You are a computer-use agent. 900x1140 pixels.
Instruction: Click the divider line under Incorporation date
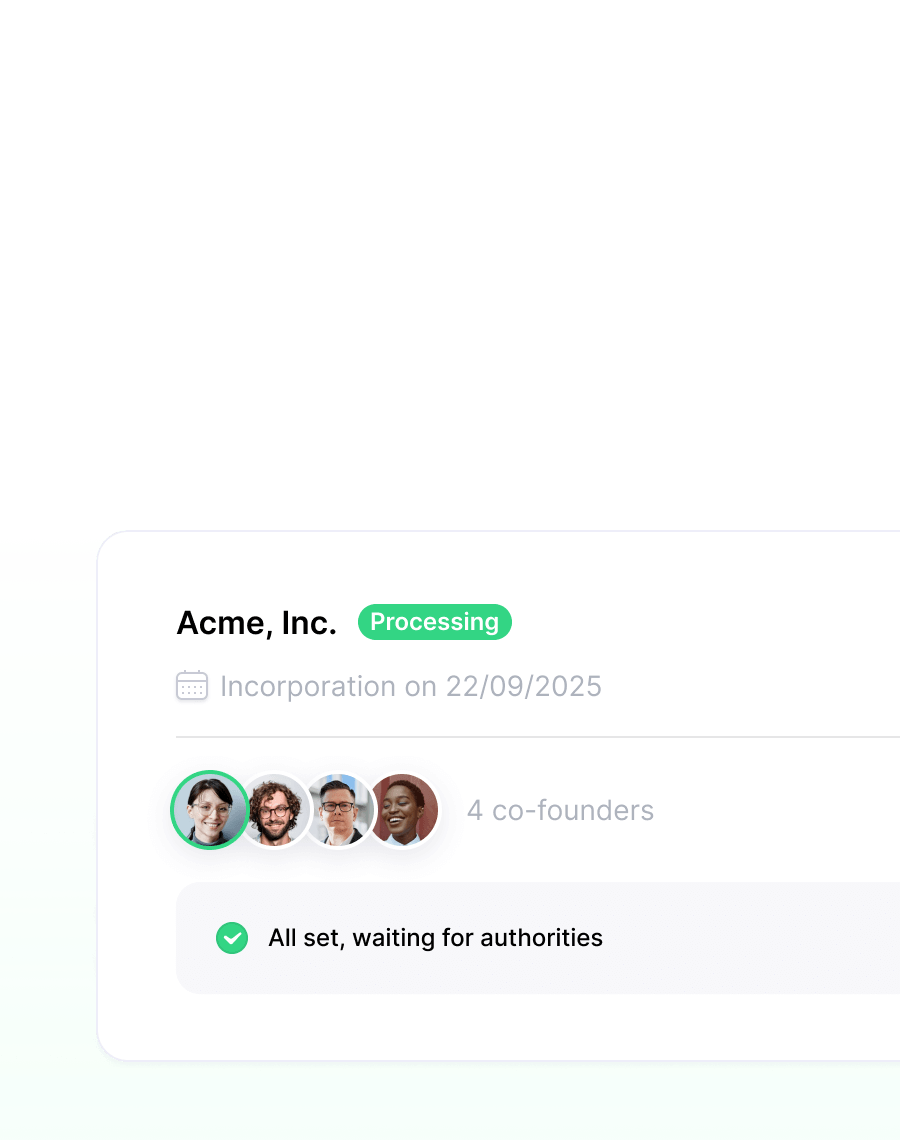(x=538, y=737)
